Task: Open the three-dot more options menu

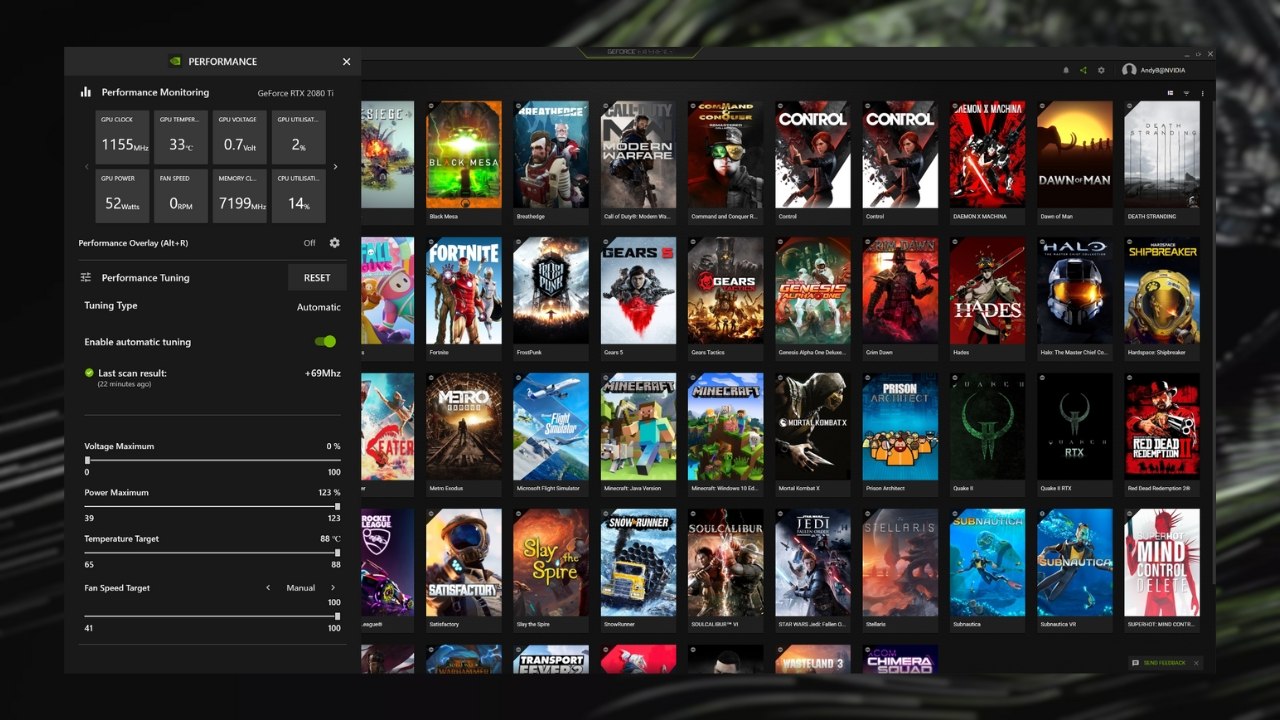Action: point(1203,93)
